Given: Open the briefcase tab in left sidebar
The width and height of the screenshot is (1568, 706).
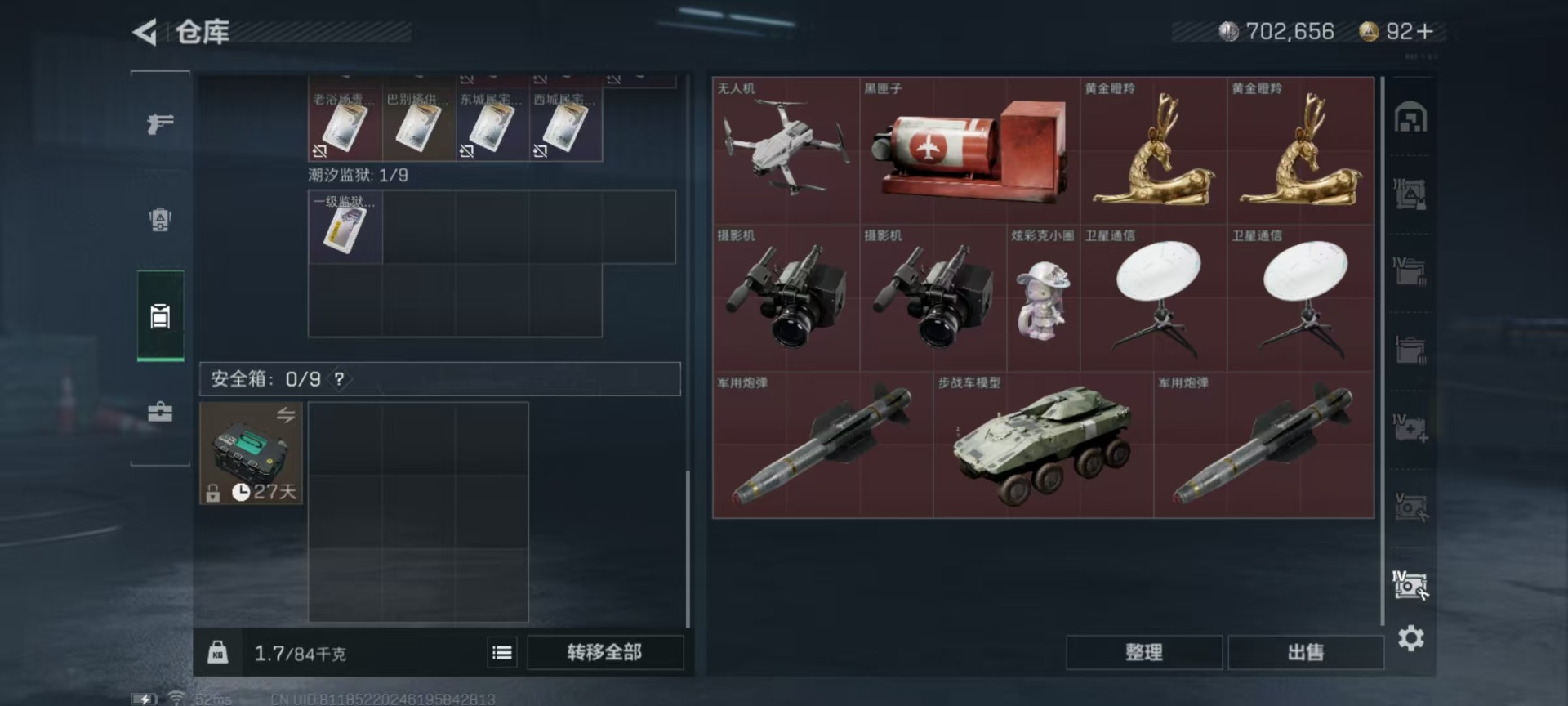Looking at the screenshot, I should (160, 412).
